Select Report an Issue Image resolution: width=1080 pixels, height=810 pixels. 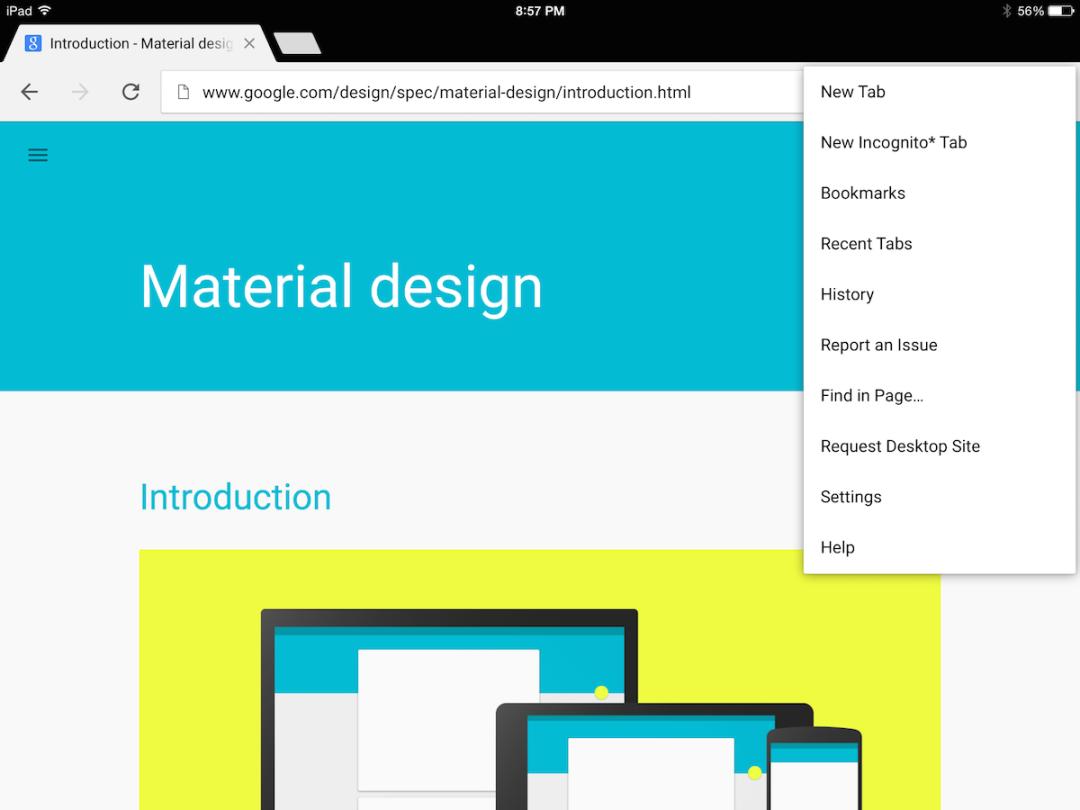[x=878, y=345]
